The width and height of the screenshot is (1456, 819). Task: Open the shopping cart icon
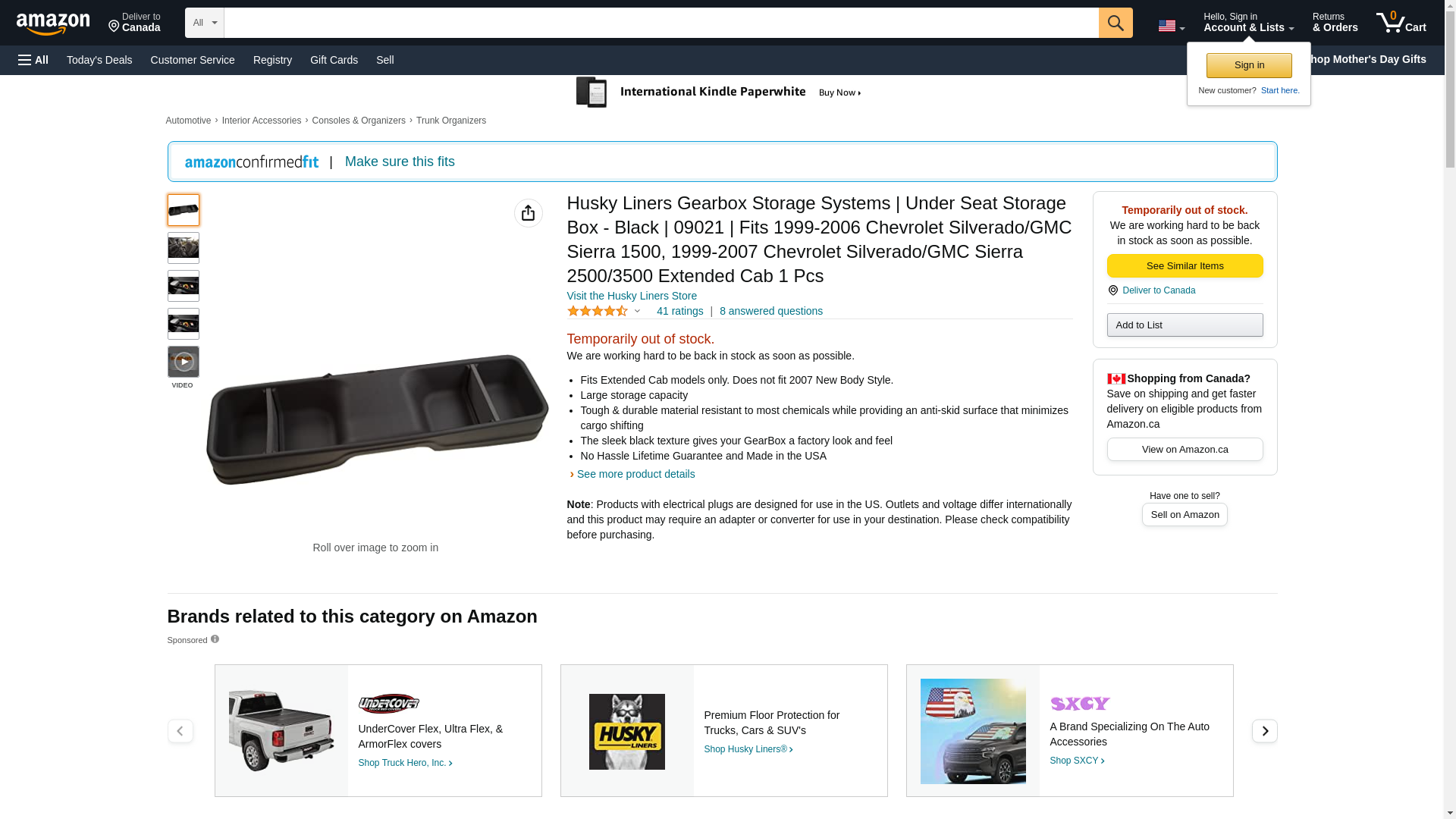coord(1401,23)
